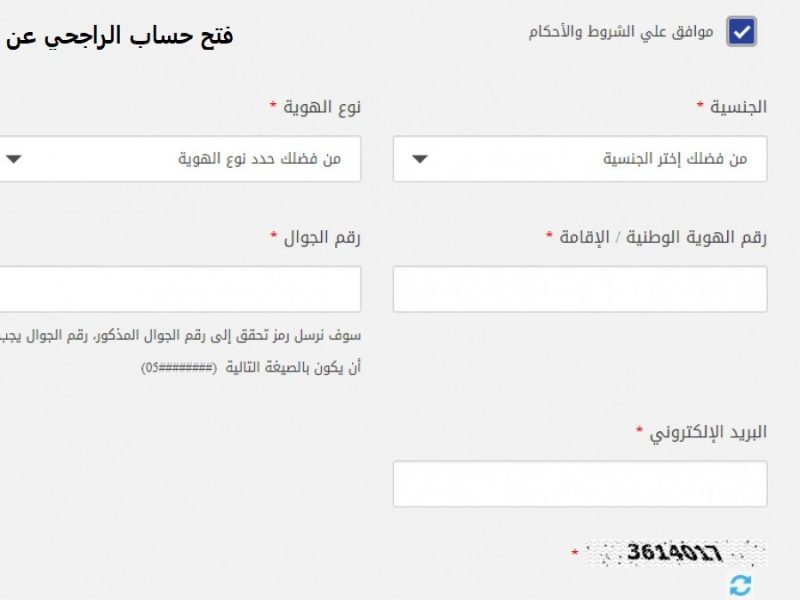Click the موافق على الشروط والأحكام label

(x=620, y=32)
